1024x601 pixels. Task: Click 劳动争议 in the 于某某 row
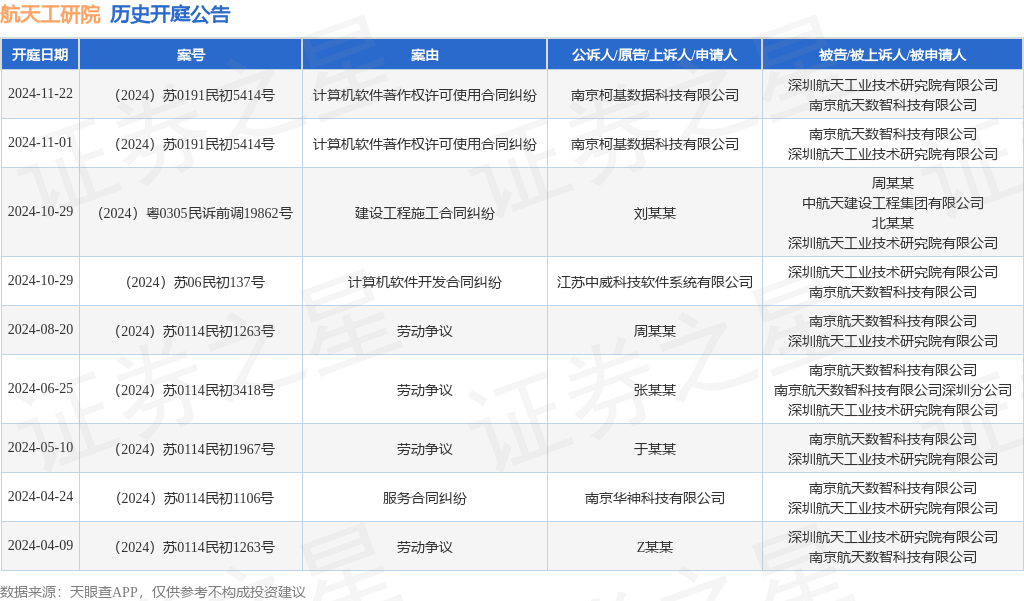point(424,449)
